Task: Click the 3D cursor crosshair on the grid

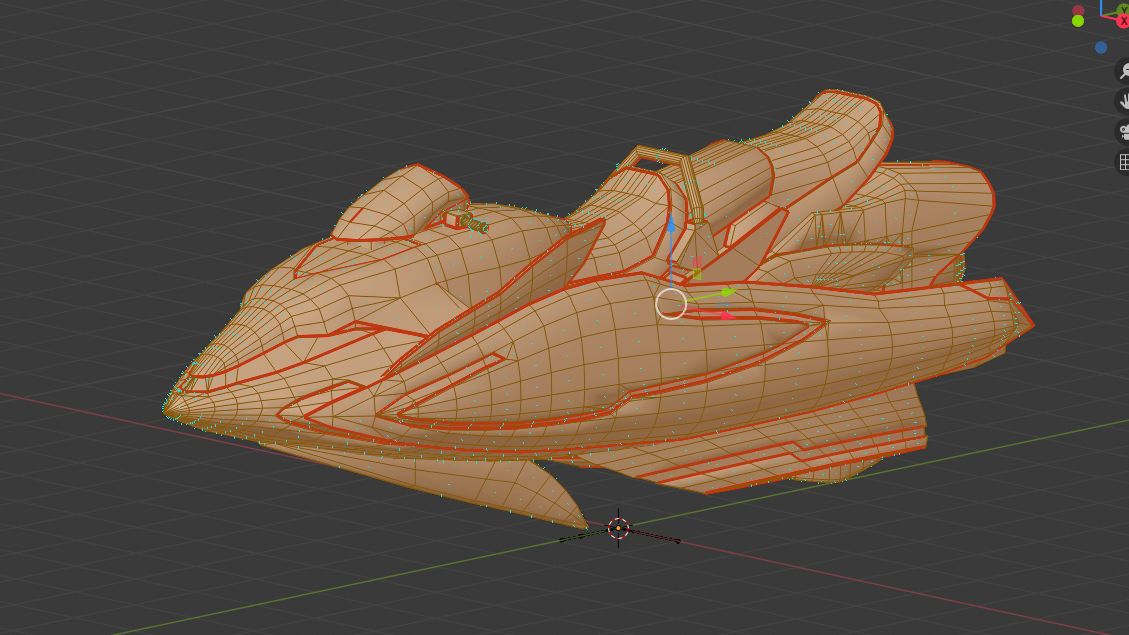Action: 618,528
